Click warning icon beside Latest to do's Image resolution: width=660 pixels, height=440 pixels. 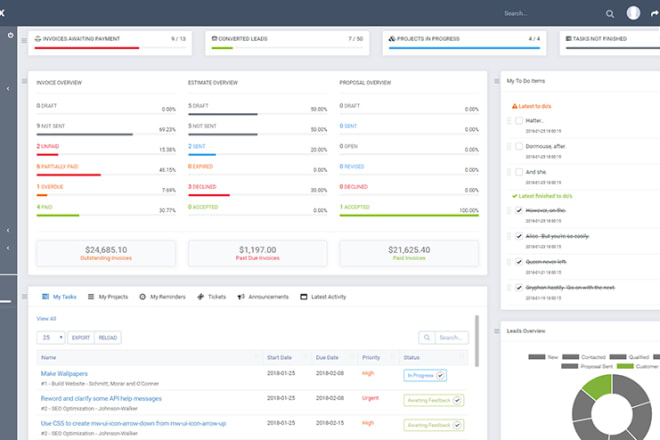[514, 106]
